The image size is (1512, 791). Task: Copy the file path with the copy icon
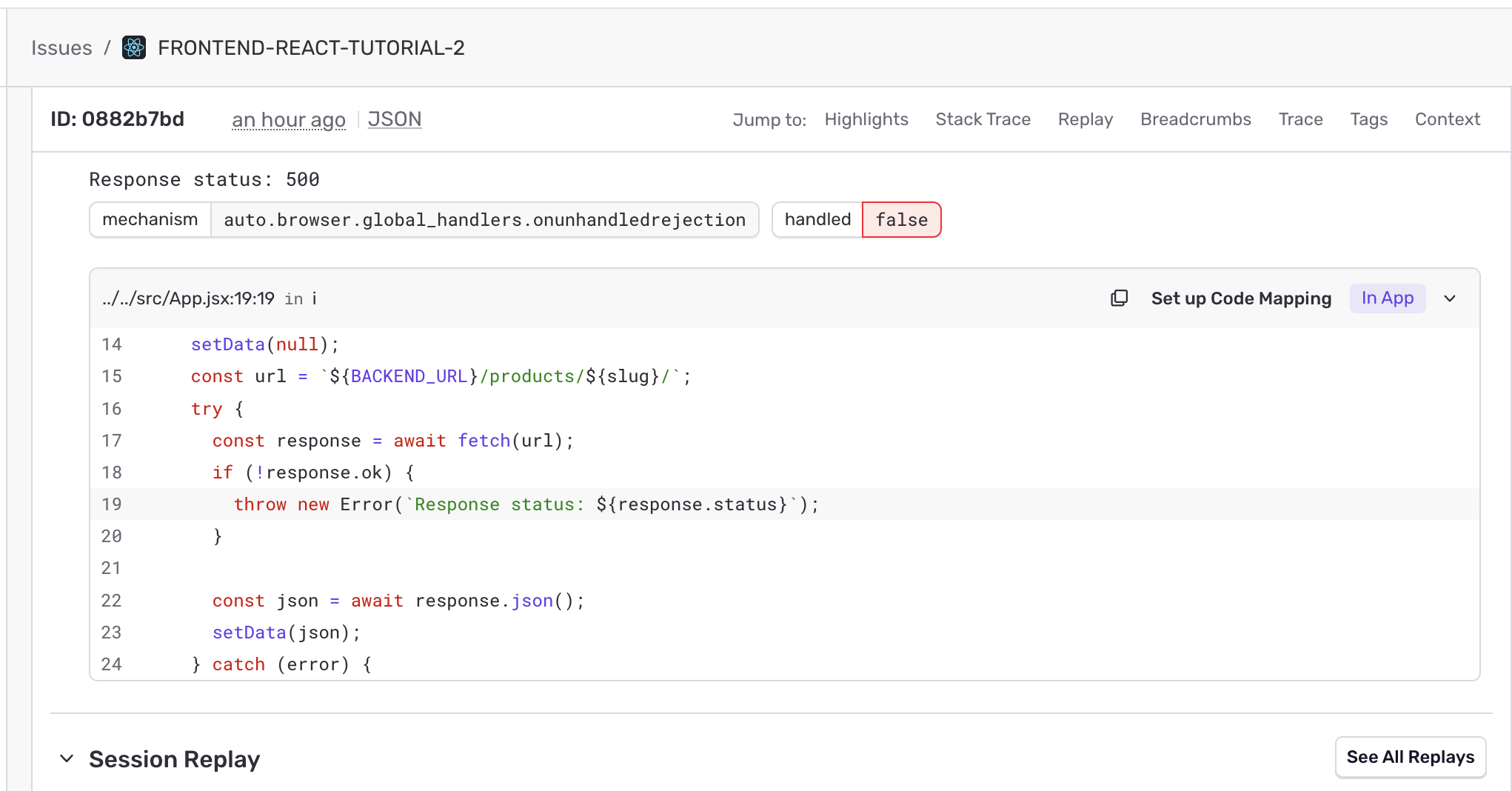pos(1119,298)
